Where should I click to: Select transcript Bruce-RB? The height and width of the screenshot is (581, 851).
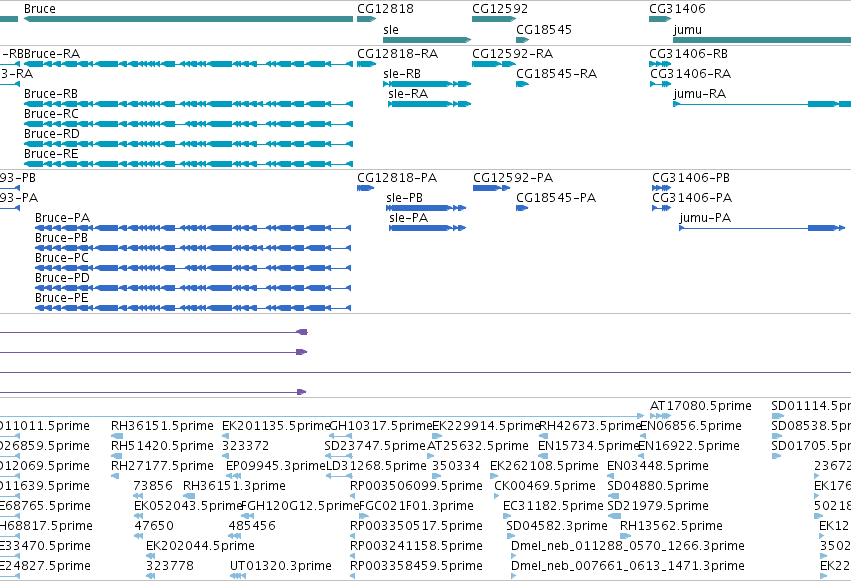click(188, 104)
